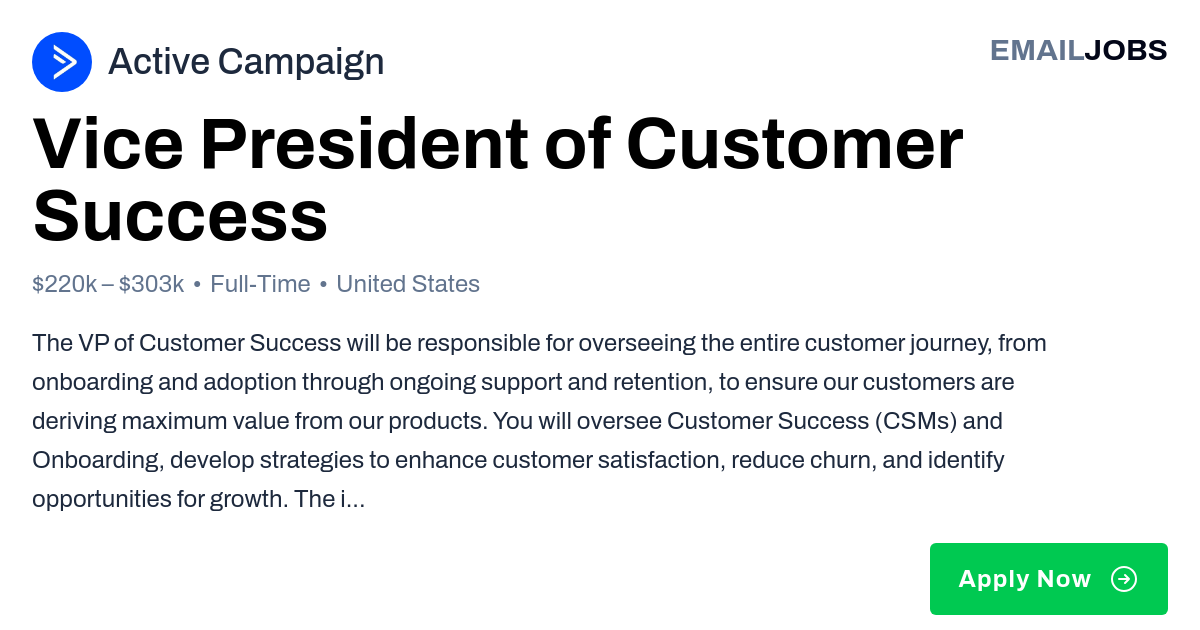Click the white chevron inside the ActiveCampaign logo
This screenshot has width=1200, height=630.
point(64,62)
